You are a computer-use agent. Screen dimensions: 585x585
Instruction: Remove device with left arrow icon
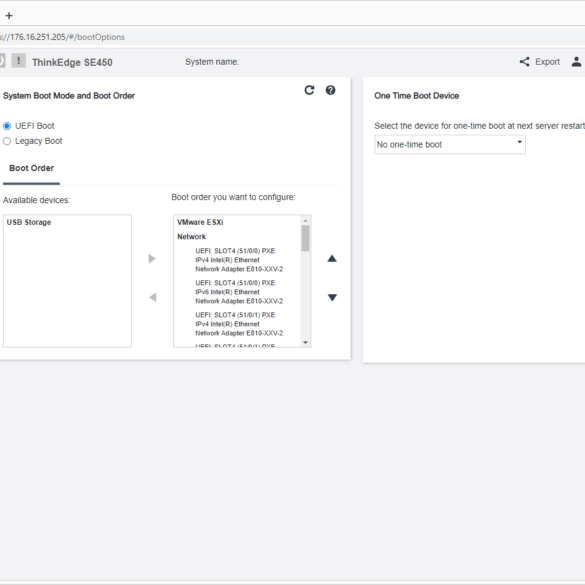click(152, 297)
